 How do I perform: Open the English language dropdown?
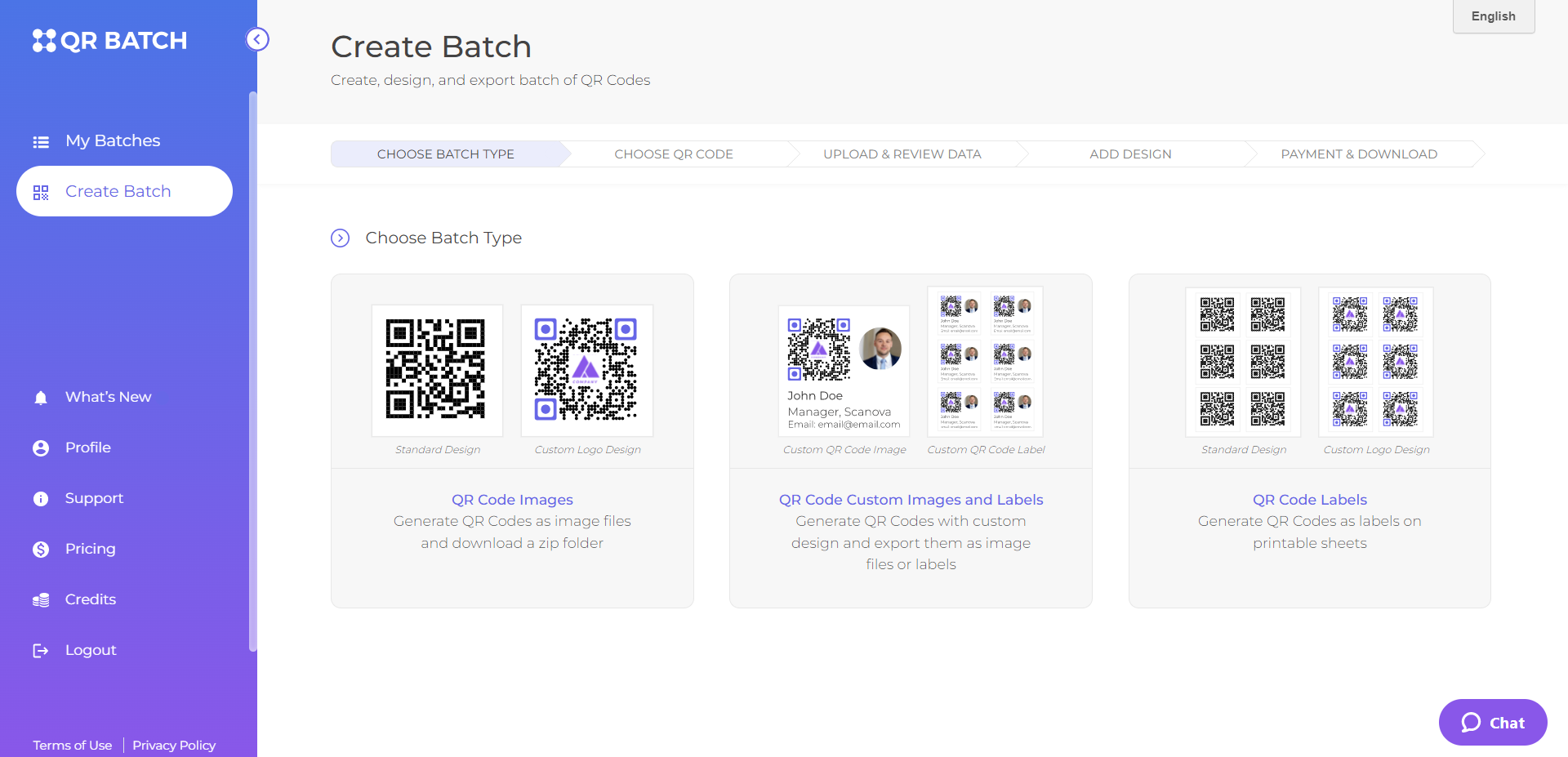coord(1494,16)
